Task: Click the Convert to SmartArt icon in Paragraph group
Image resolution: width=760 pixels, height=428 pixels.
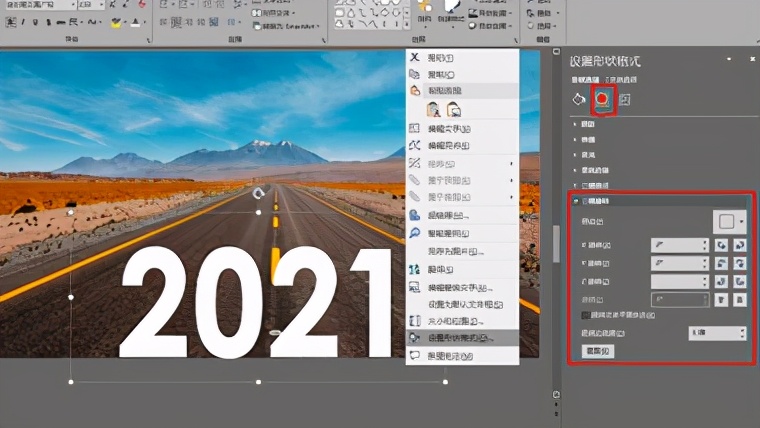Action: point(256,26)
